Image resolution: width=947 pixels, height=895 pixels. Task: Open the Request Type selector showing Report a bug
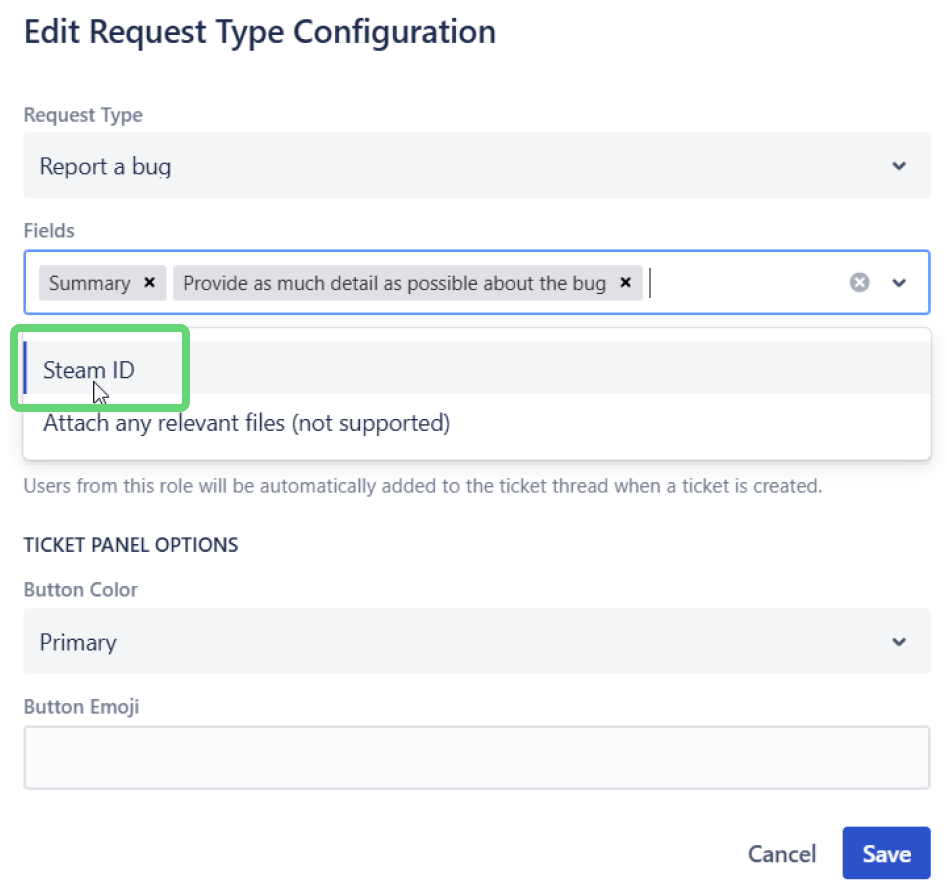pyautogui.click(x=400, y=166)
